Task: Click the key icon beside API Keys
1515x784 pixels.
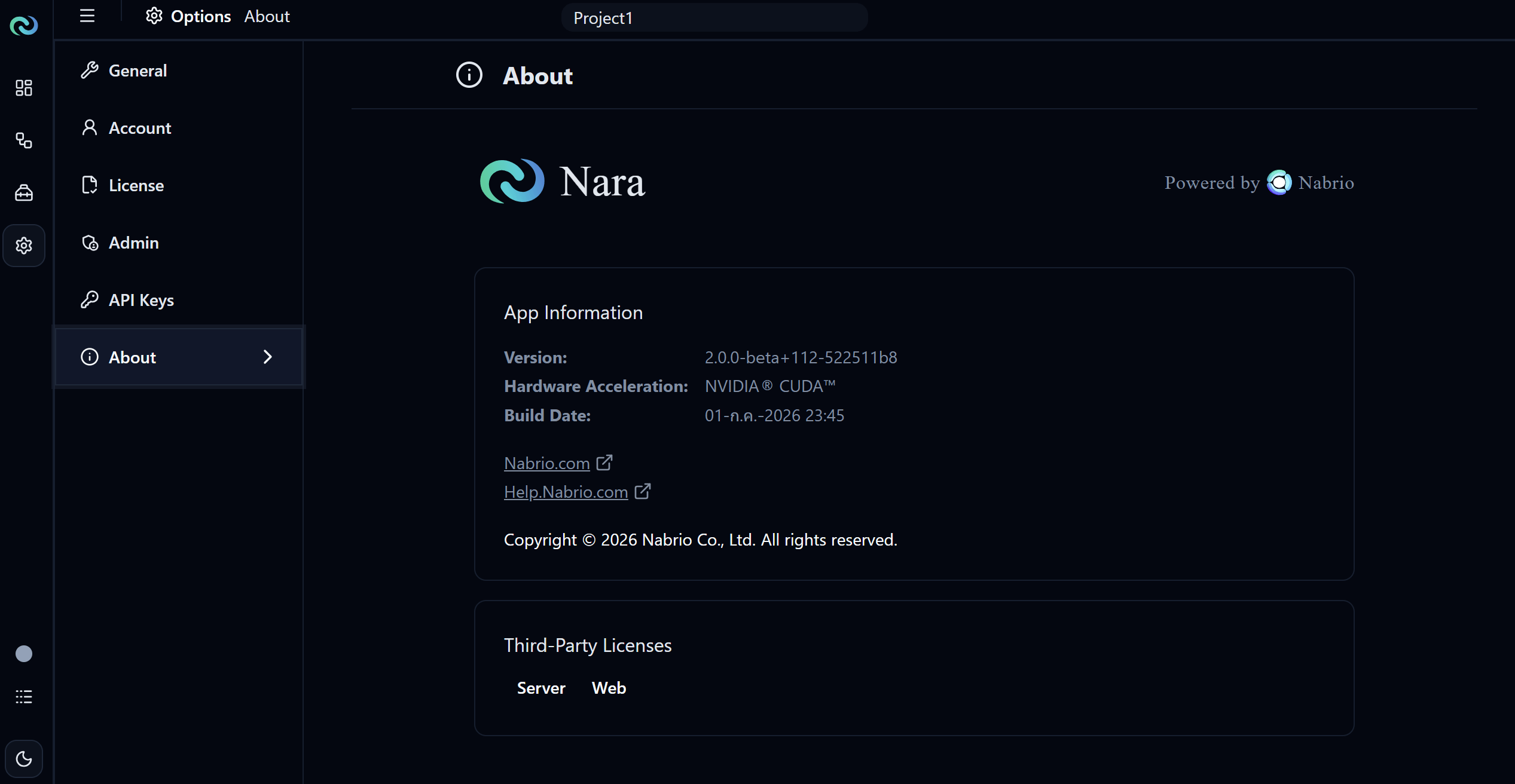Action: tap(90, 300)
